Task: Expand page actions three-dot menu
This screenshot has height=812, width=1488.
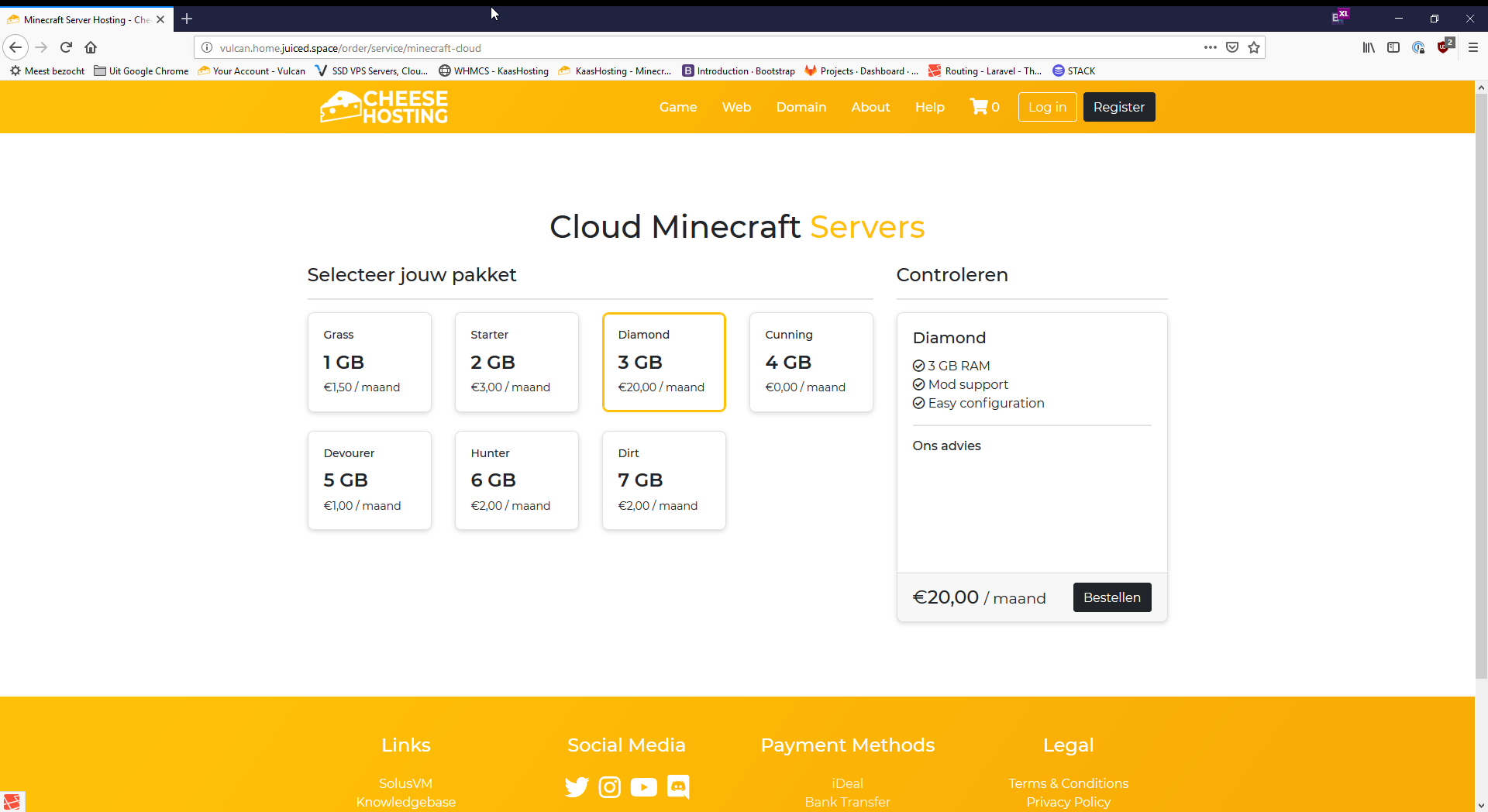Action: (1210, 48)
